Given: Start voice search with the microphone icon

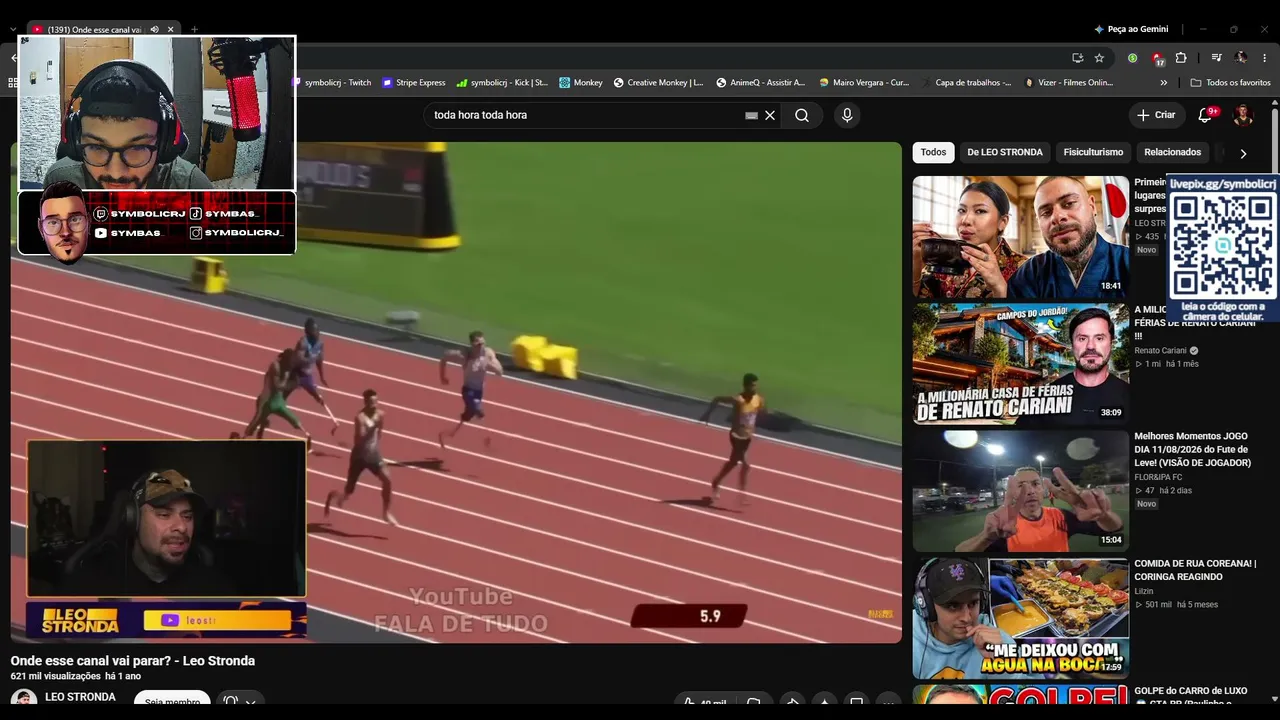Looking at the screenshot, I should click(x=847, y=115).
